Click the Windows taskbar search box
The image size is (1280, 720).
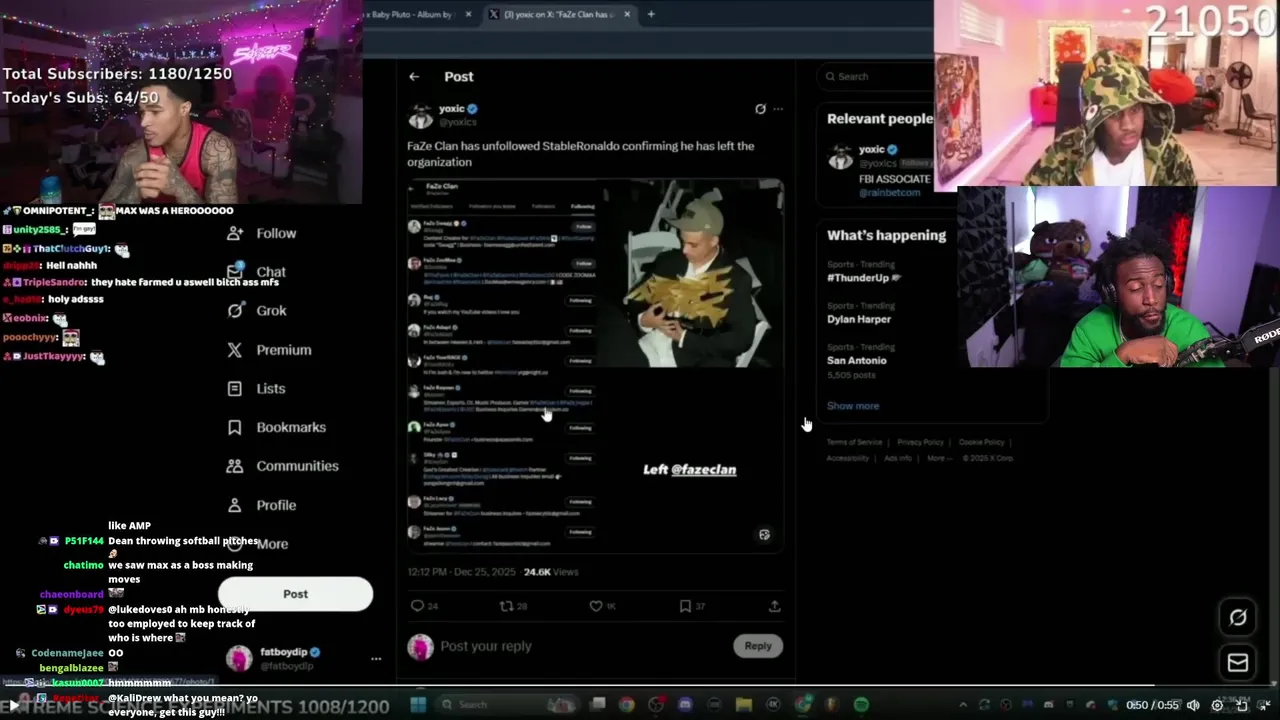506,705
